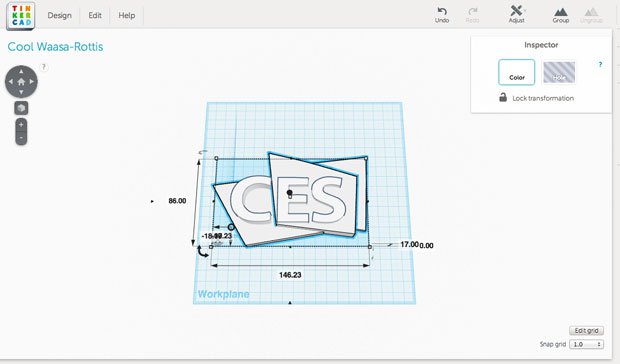Zoom out with the minus button
Image resolution: width=620 pixels, height=364 pixels.
point(21,138)
